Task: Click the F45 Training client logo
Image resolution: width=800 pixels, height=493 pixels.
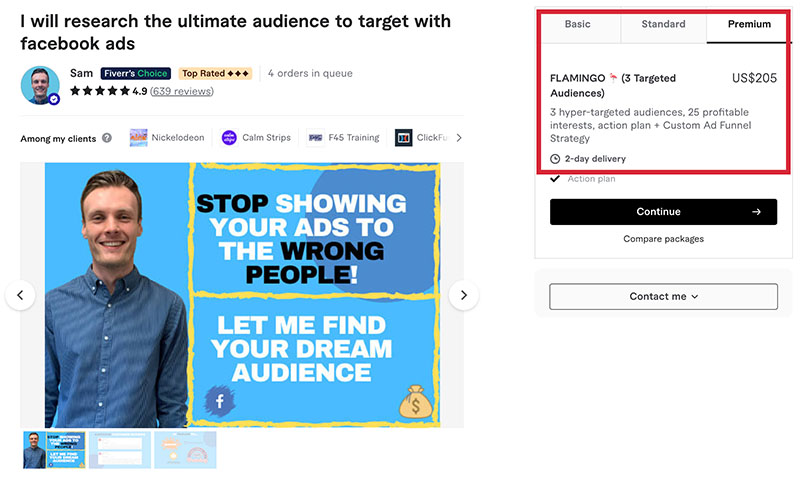Action: coord(315,138)
